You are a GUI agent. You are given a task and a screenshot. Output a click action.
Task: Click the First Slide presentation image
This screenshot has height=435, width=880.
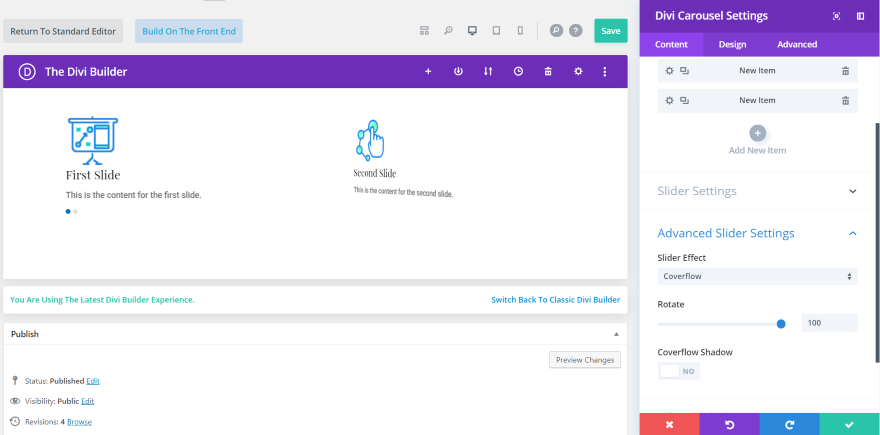pyautogui.click(x=93, y=140)
